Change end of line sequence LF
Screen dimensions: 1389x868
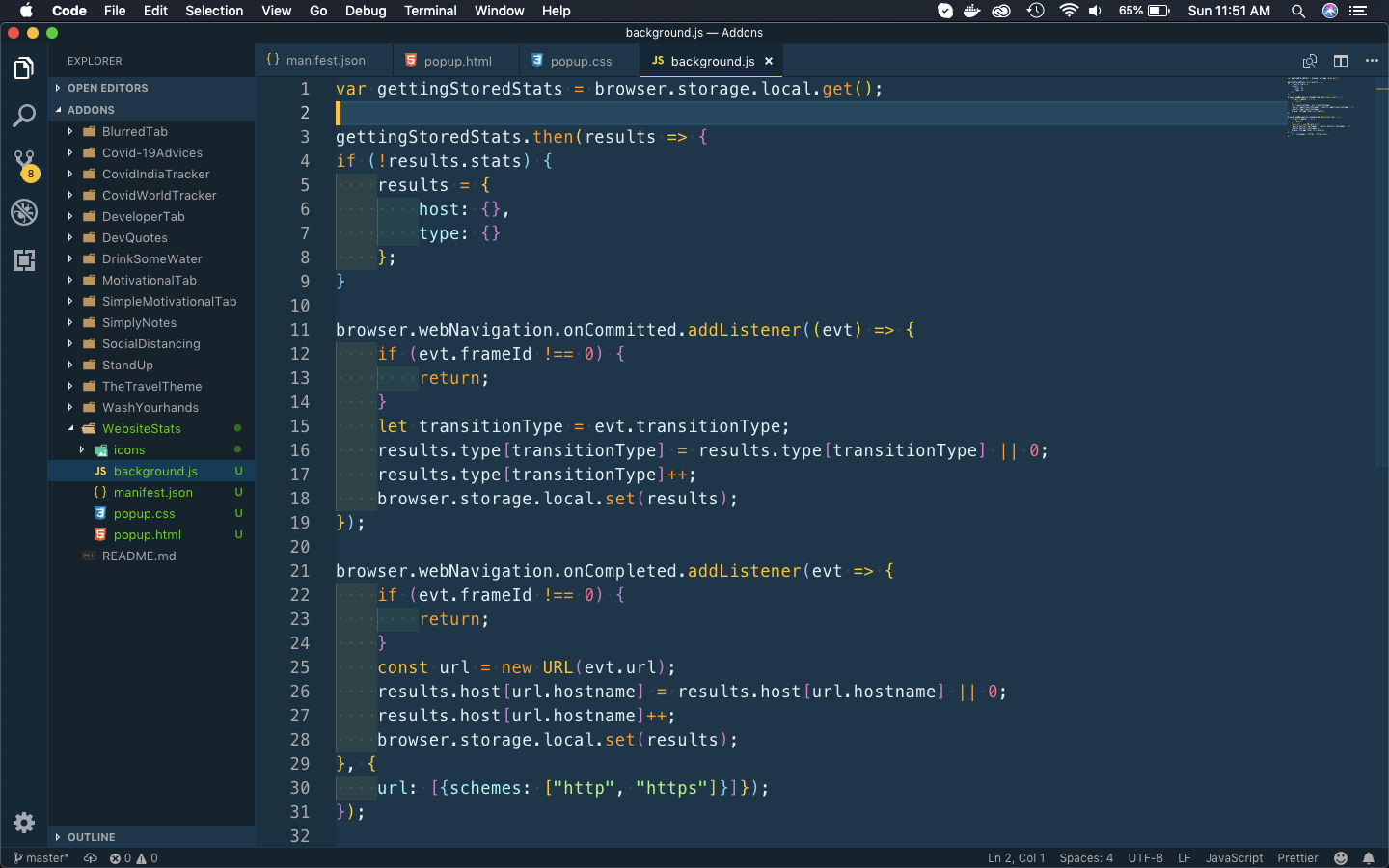coord(1185,858)
